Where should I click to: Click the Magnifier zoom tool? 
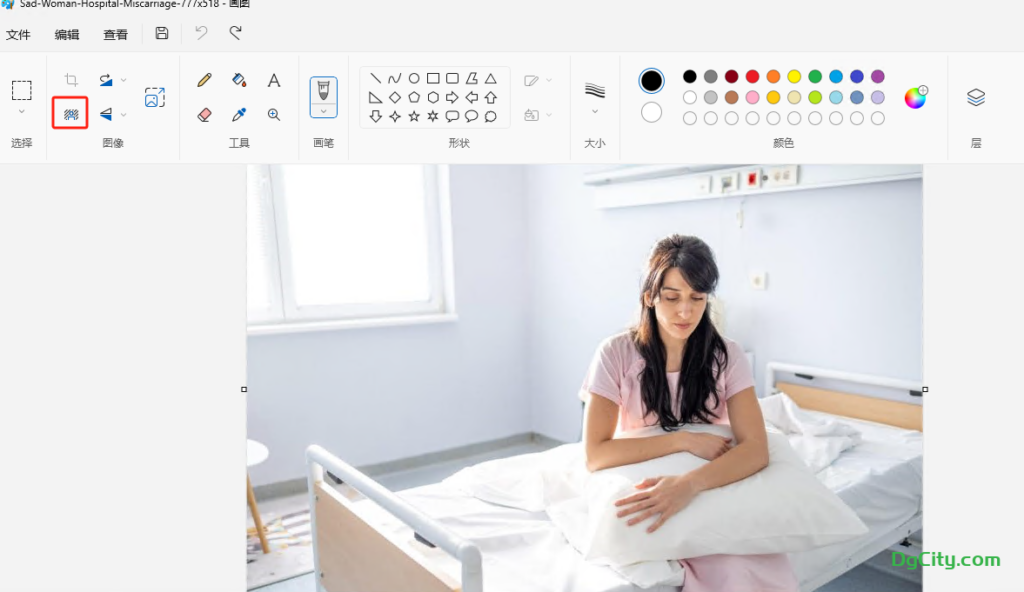point(273,114)
